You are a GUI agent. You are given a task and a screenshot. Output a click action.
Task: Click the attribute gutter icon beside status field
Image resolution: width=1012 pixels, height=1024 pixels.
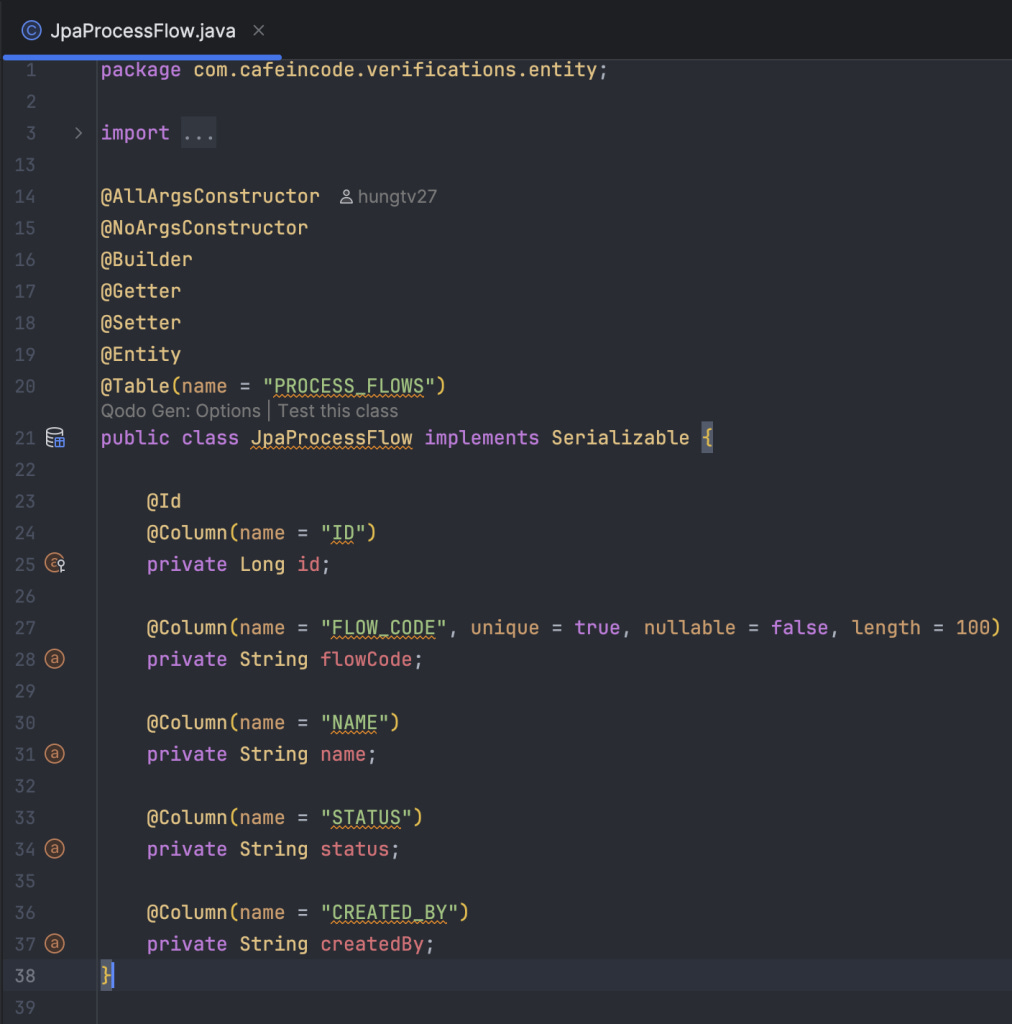click(54, 848)
